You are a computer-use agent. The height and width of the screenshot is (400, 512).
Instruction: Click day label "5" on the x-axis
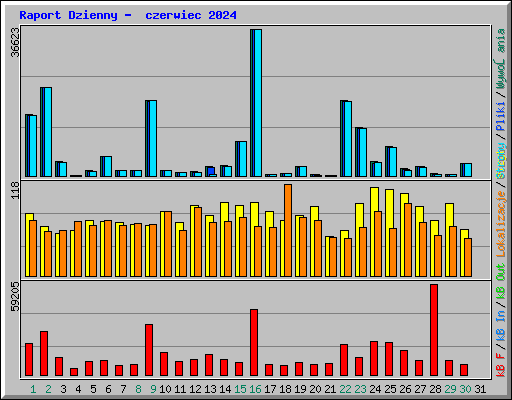(93, 389)
